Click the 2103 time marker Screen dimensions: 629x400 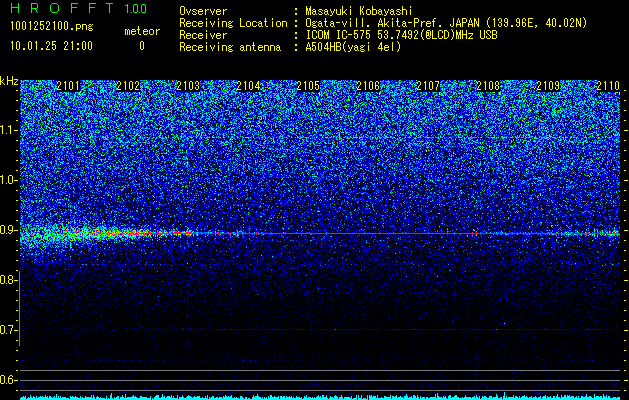pyautogui.click(x=188, y=86)
